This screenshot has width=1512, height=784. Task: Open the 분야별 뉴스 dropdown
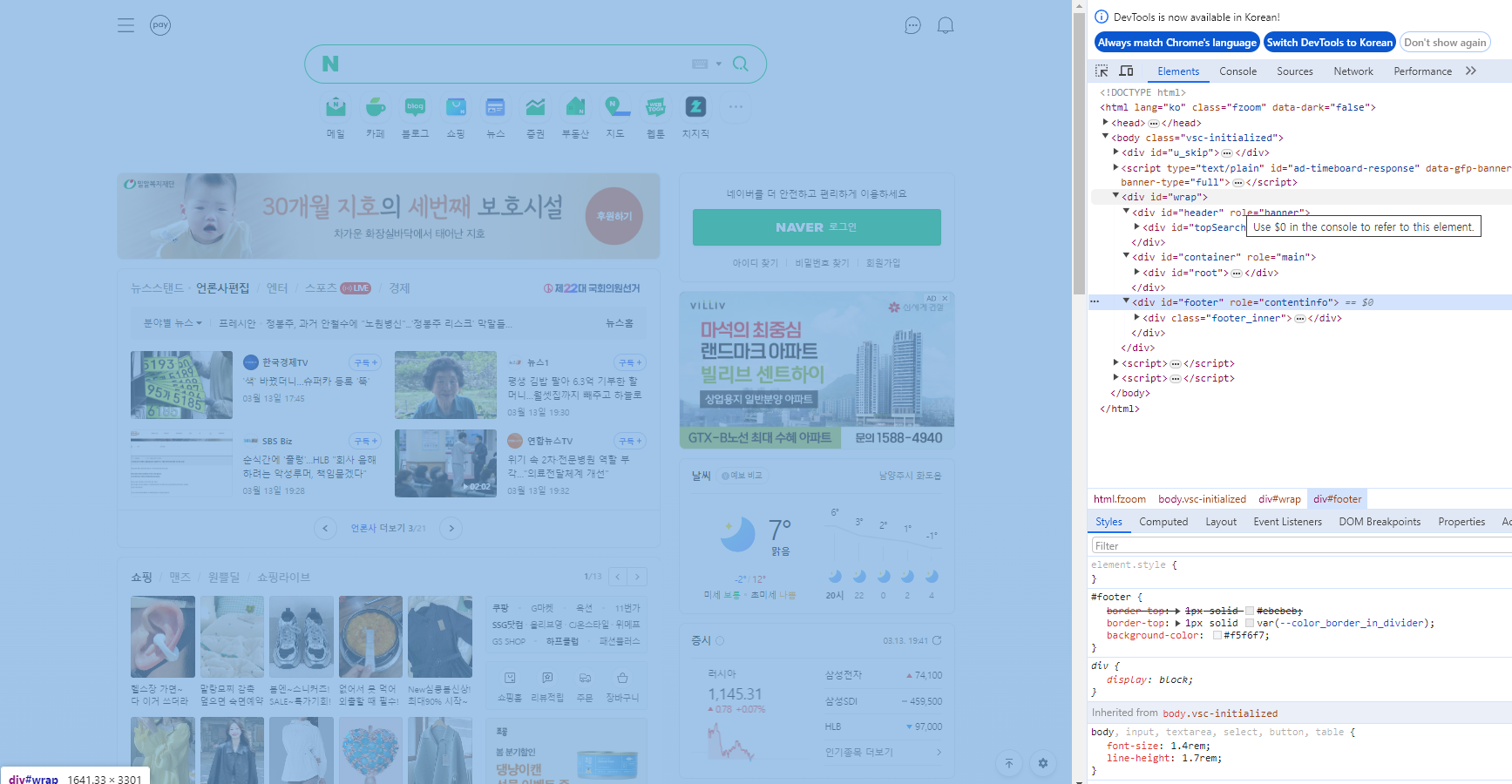point(173,323)
